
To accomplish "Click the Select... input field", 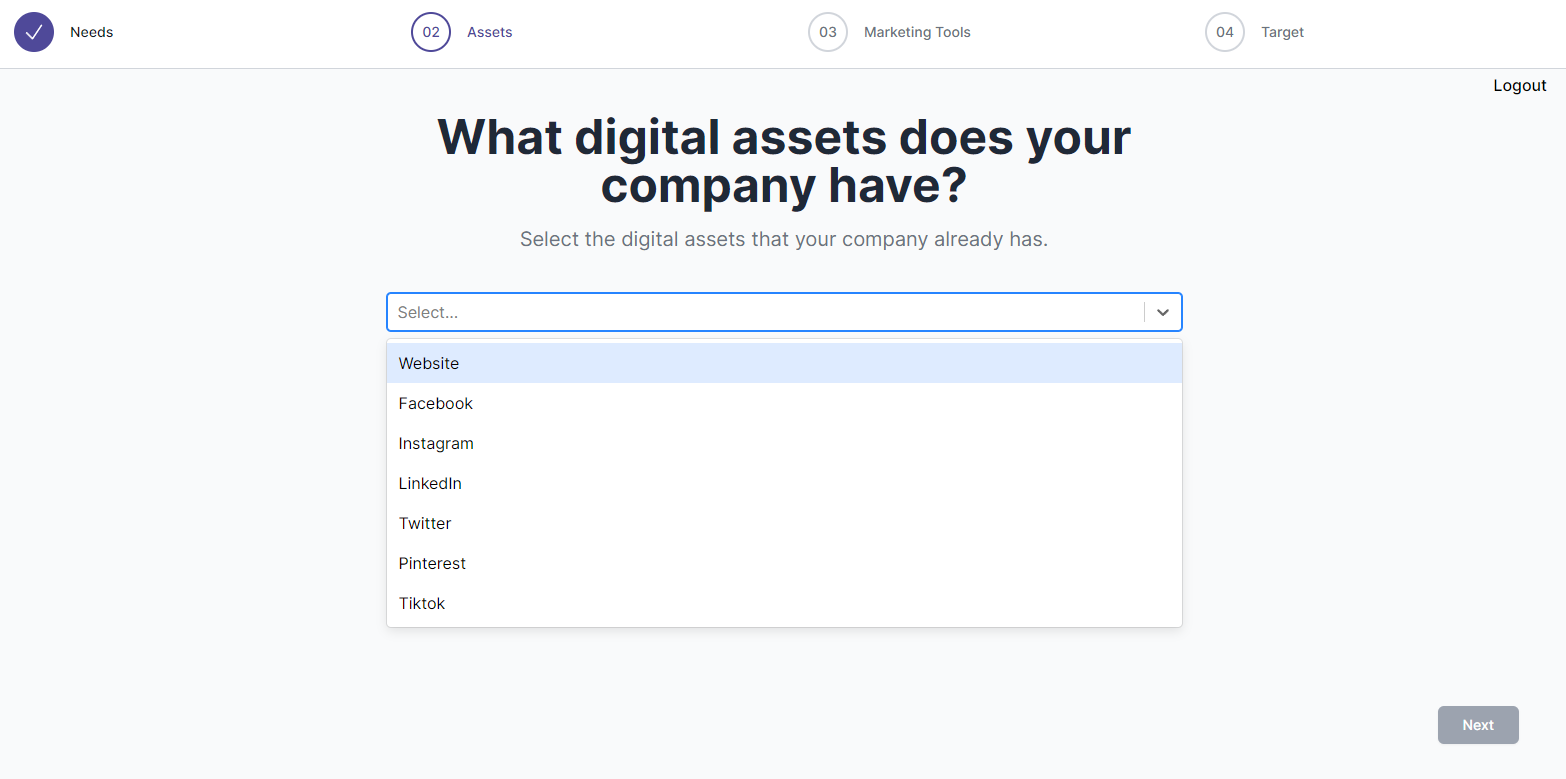I will pos(765,312).
